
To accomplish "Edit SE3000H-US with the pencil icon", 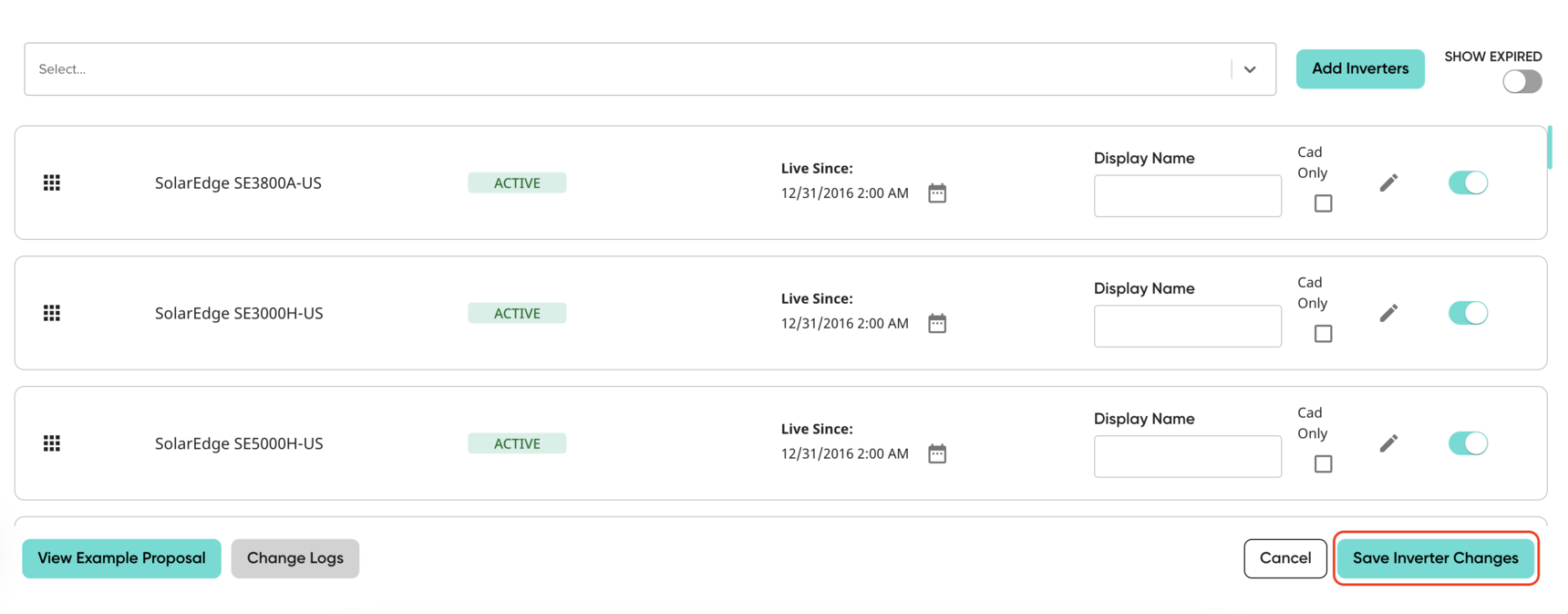I will tap(1388, 313).
